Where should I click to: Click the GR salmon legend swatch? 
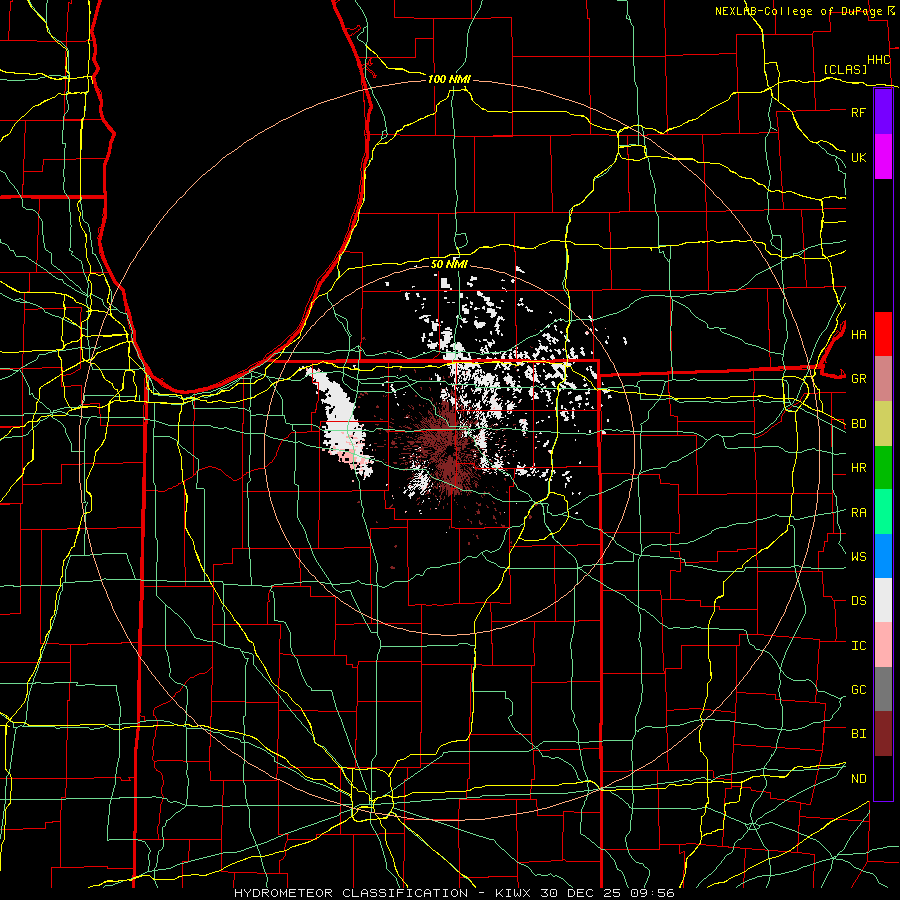pos(883,378)
